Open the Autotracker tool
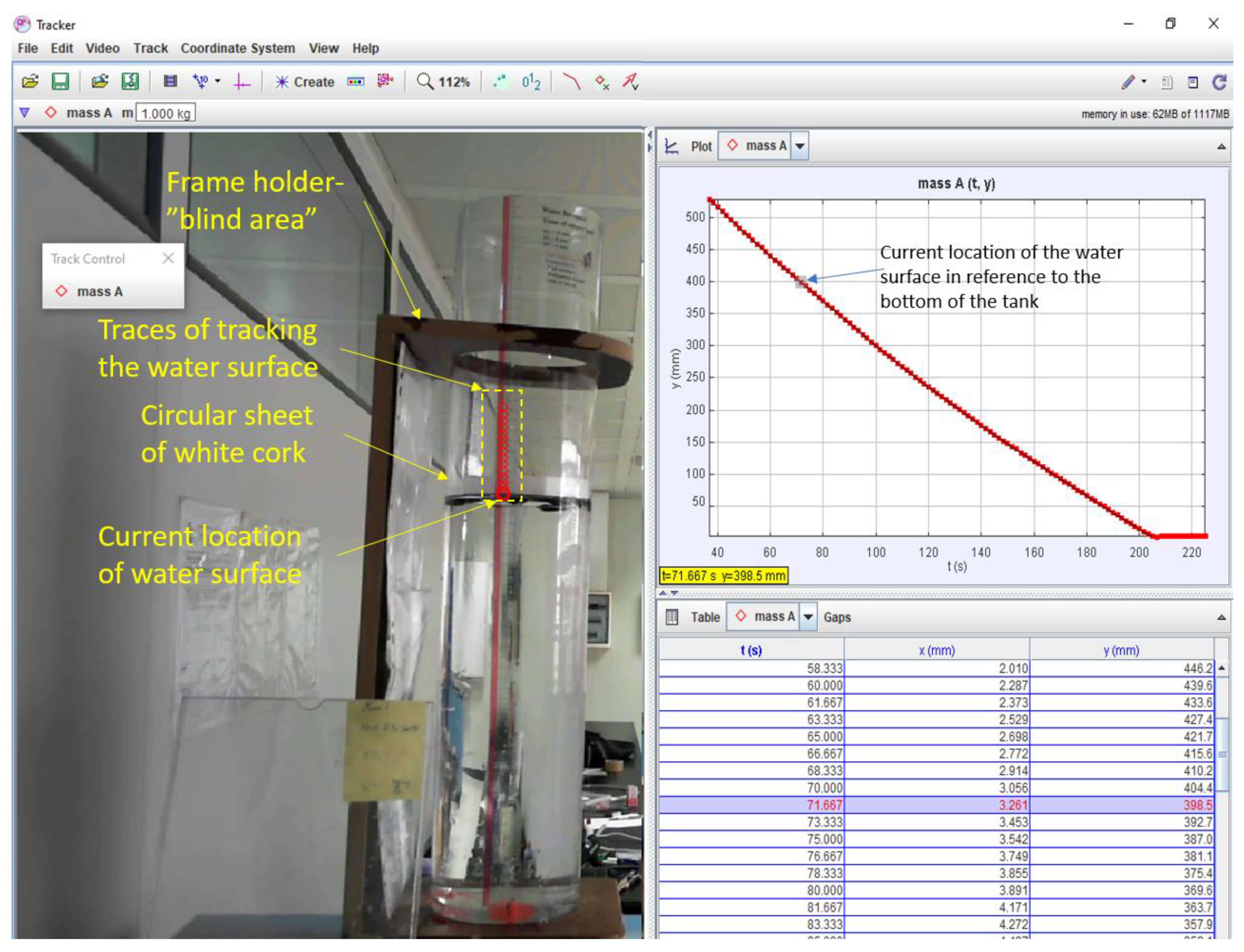The width and height of the screenshot is (1244, 952). [x=385, y=81]
